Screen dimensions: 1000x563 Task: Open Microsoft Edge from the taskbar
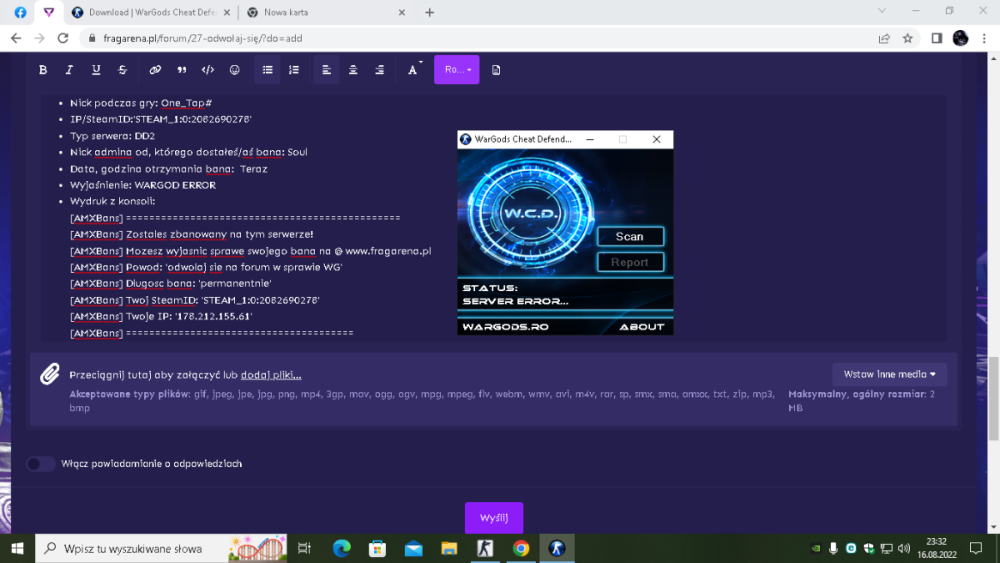(x=341, y=548)
